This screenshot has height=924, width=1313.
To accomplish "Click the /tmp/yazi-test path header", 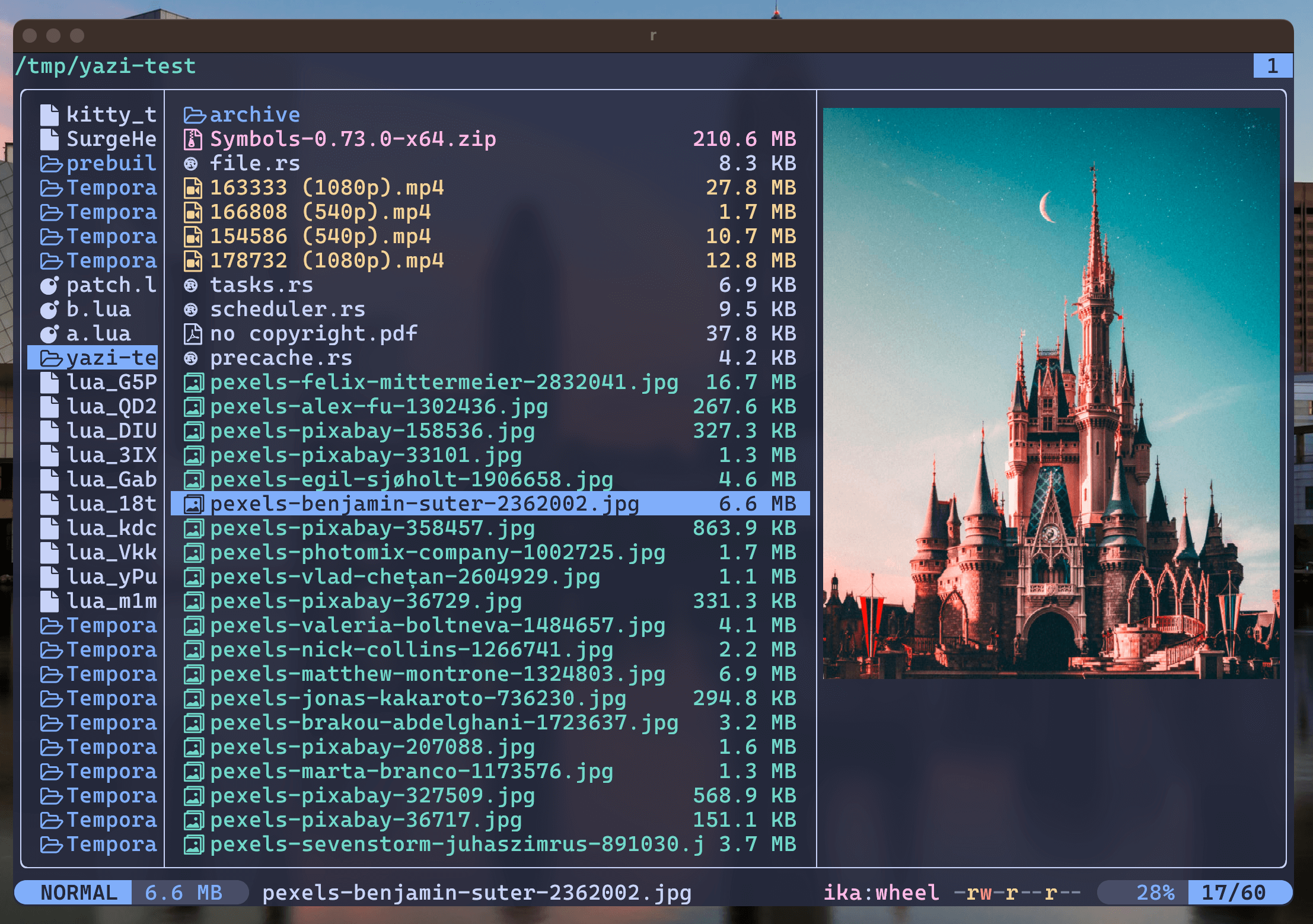I will pos(106,66).
